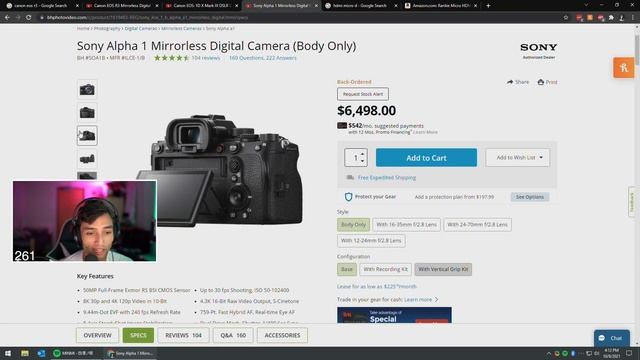The height and width of the screenshot is (360, 640).
Task: Open File Explorer from the taskbar
Action: coord(24,353)
